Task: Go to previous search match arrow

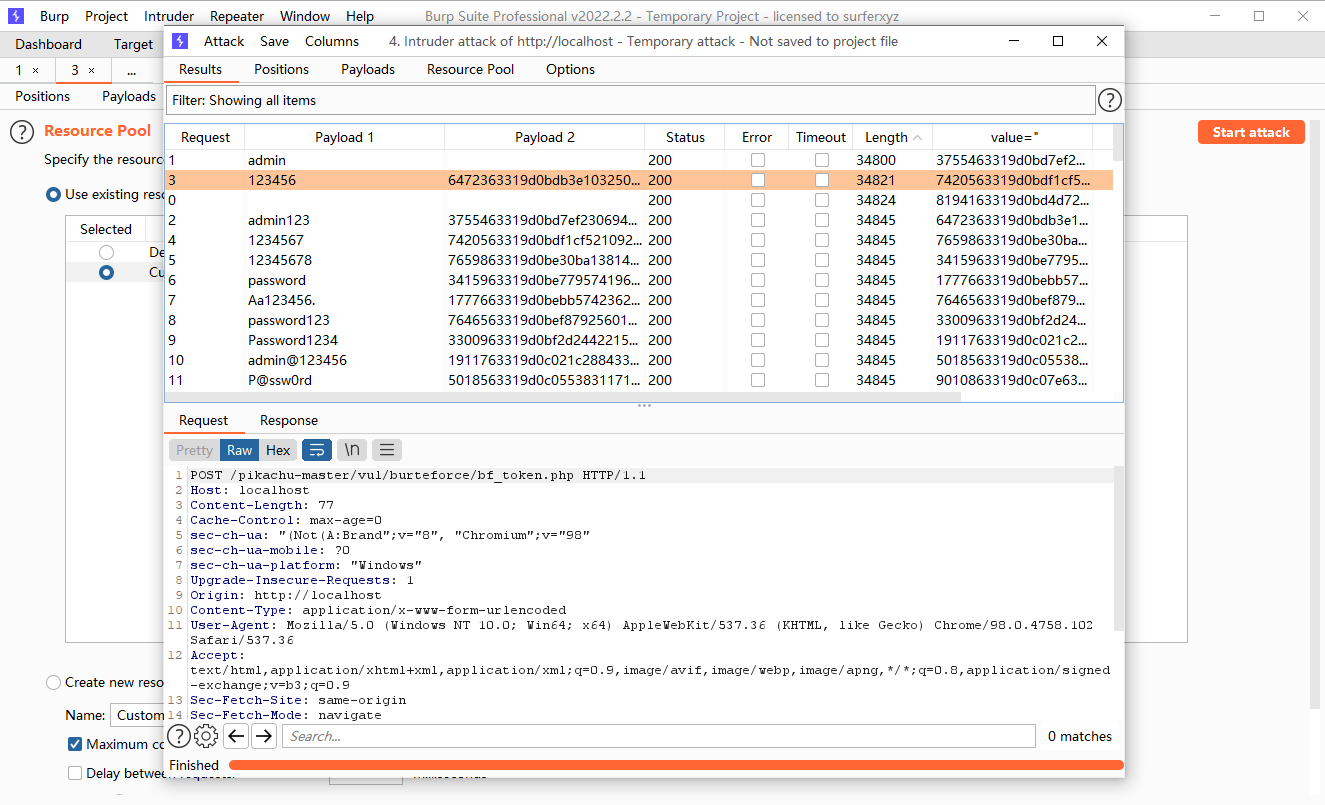Action: pyautogui.click(x=236, y=737)
